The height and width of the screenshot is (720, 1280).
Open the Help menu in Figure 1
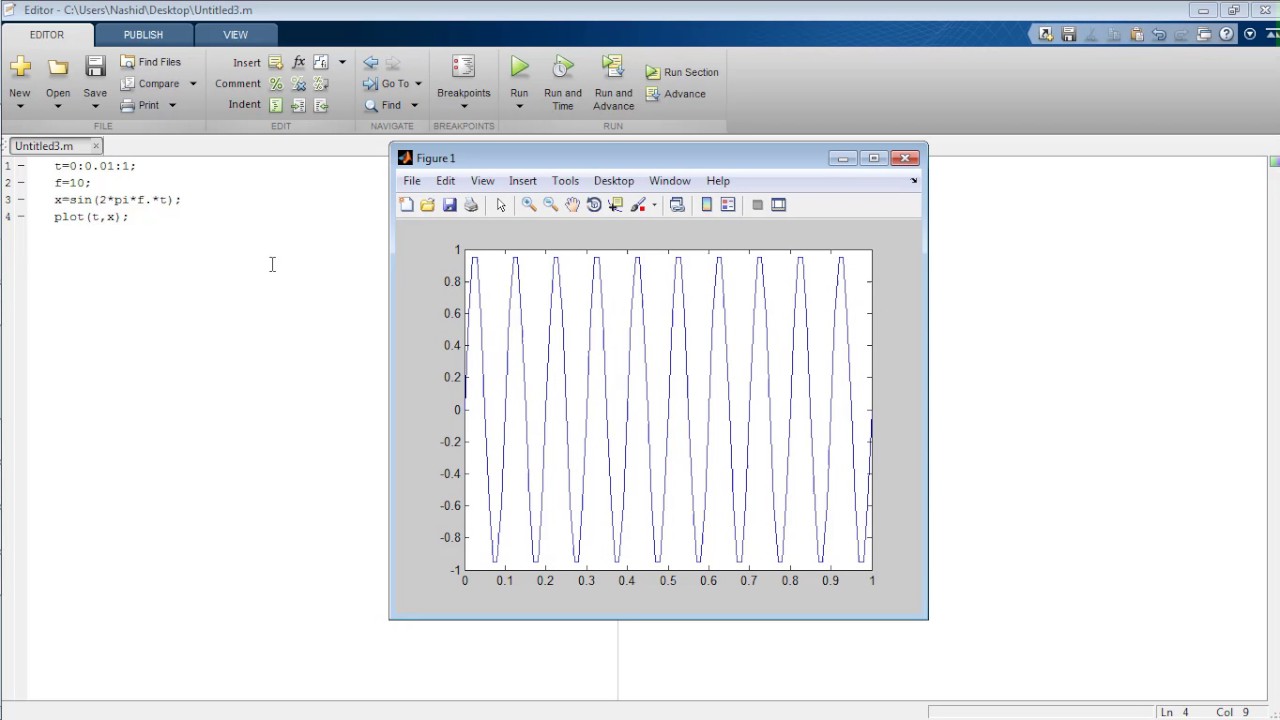tap(718, 181)
